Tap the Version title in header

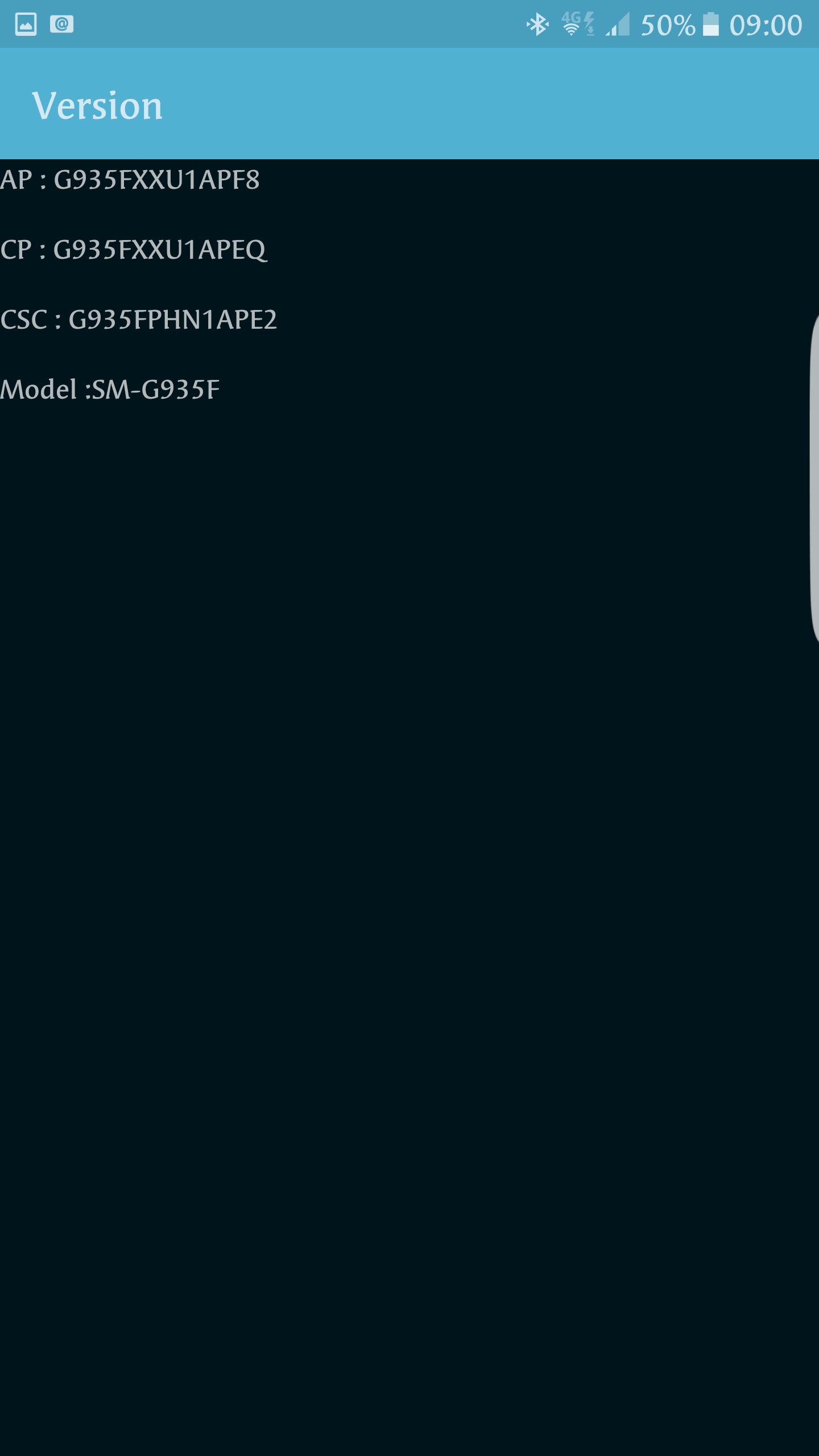click(97, 106)
